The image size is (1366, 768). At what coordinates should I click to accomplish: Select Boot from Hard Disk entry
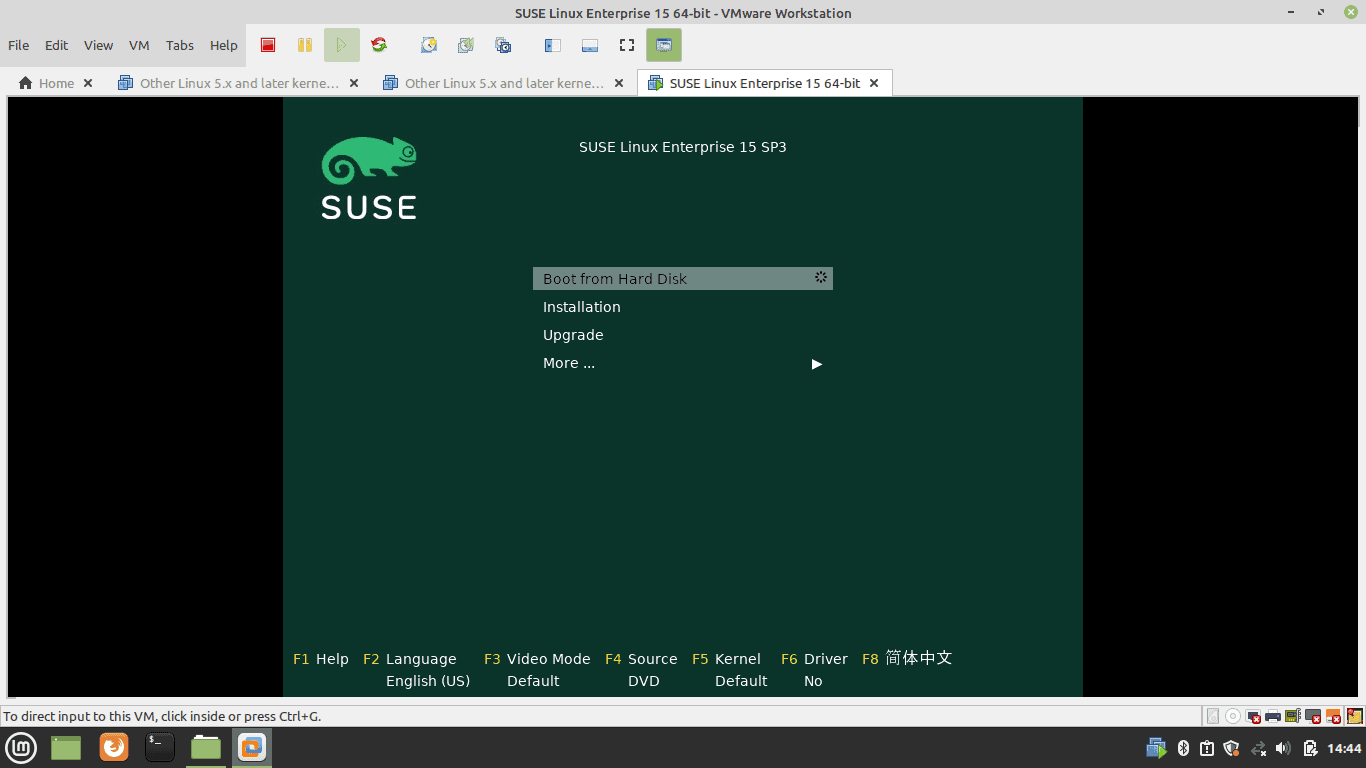(683, 279)
